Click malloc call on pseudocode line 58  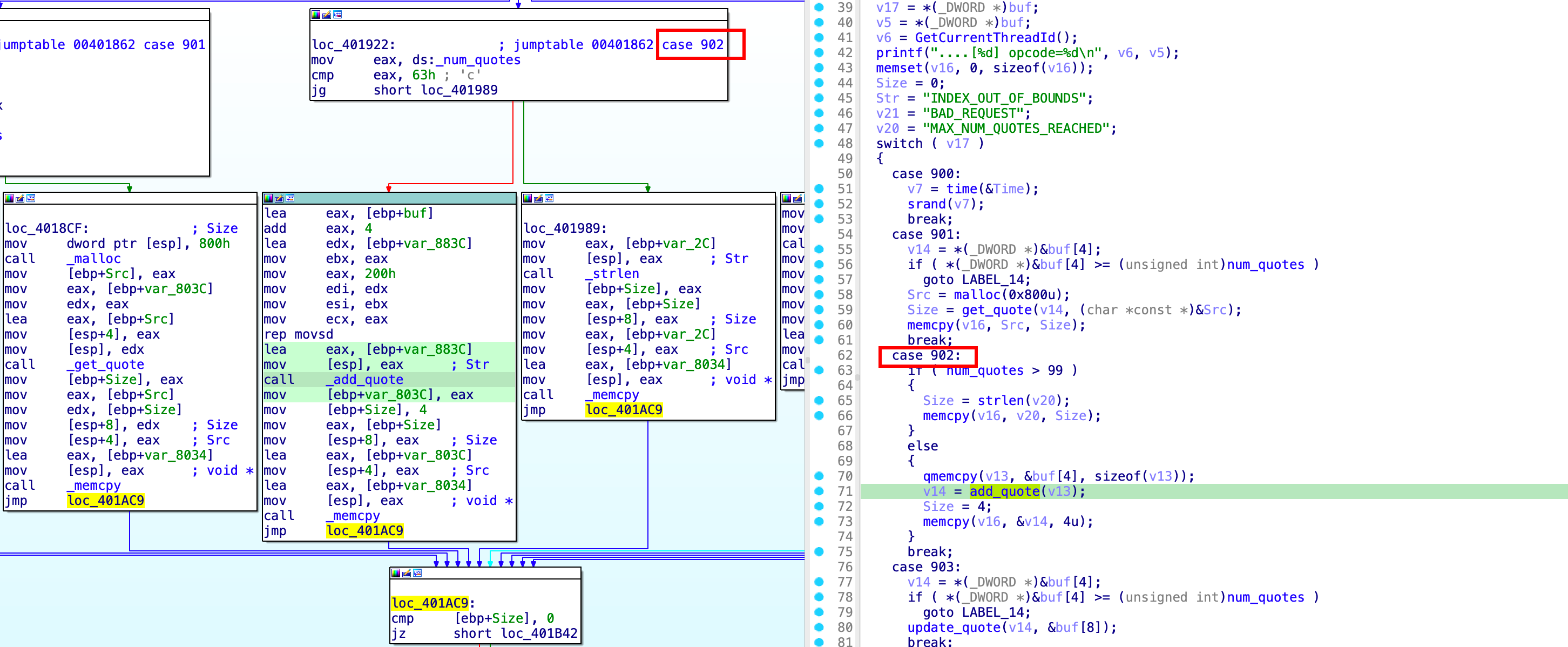pos(977,294)
